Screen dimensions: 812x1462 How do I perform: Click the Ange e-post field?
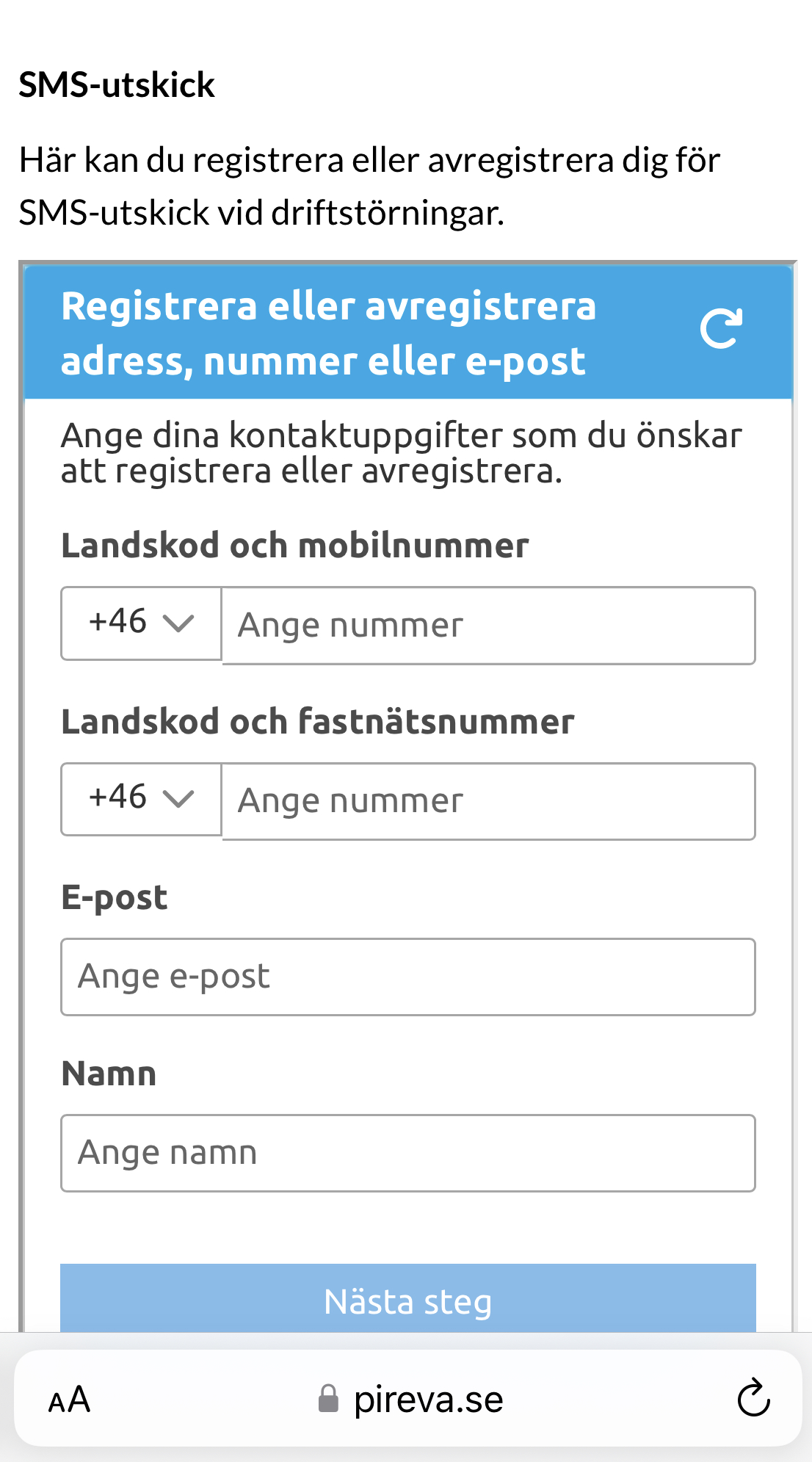[x=407, y=976]
